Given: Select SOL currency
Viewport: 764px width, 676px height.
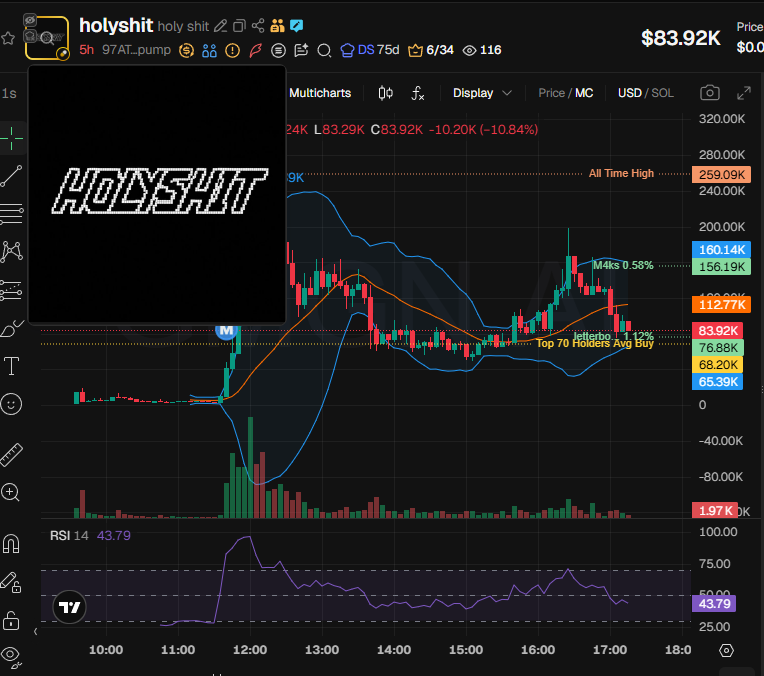Looking at the screenshot, I should (663, 93).
